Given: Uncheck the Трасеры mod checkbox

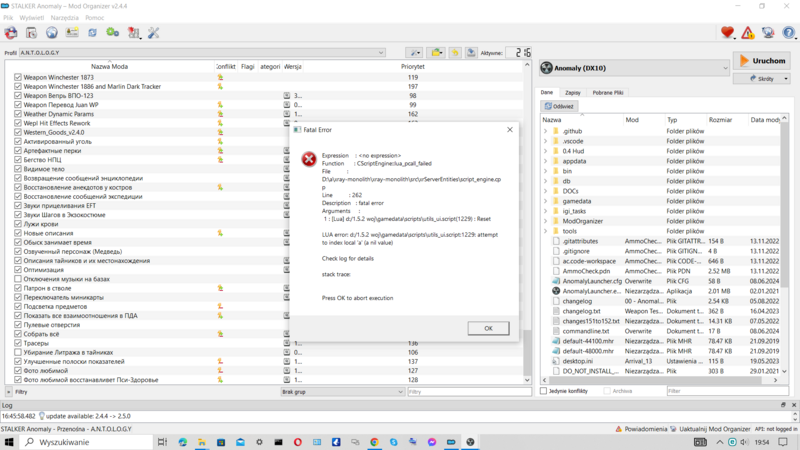Looking at the screenshot, I should (18, 343).
